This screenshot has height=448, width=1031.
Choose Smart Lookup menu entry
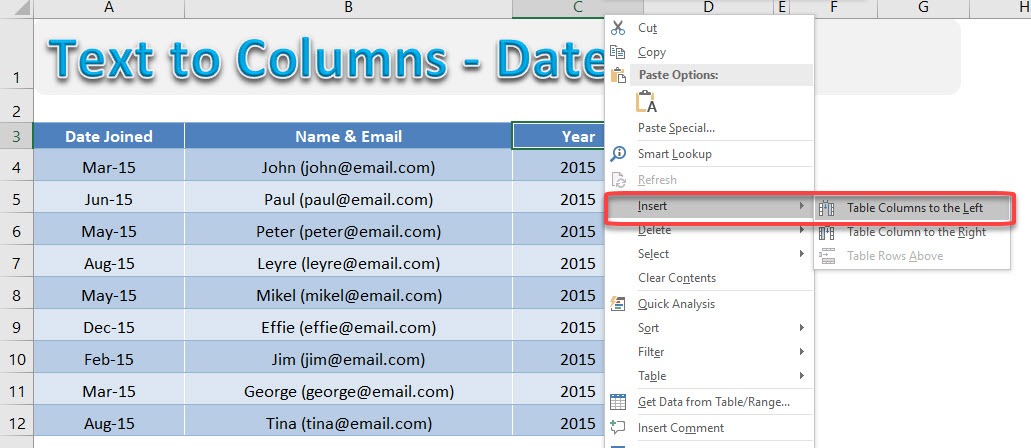709,154
